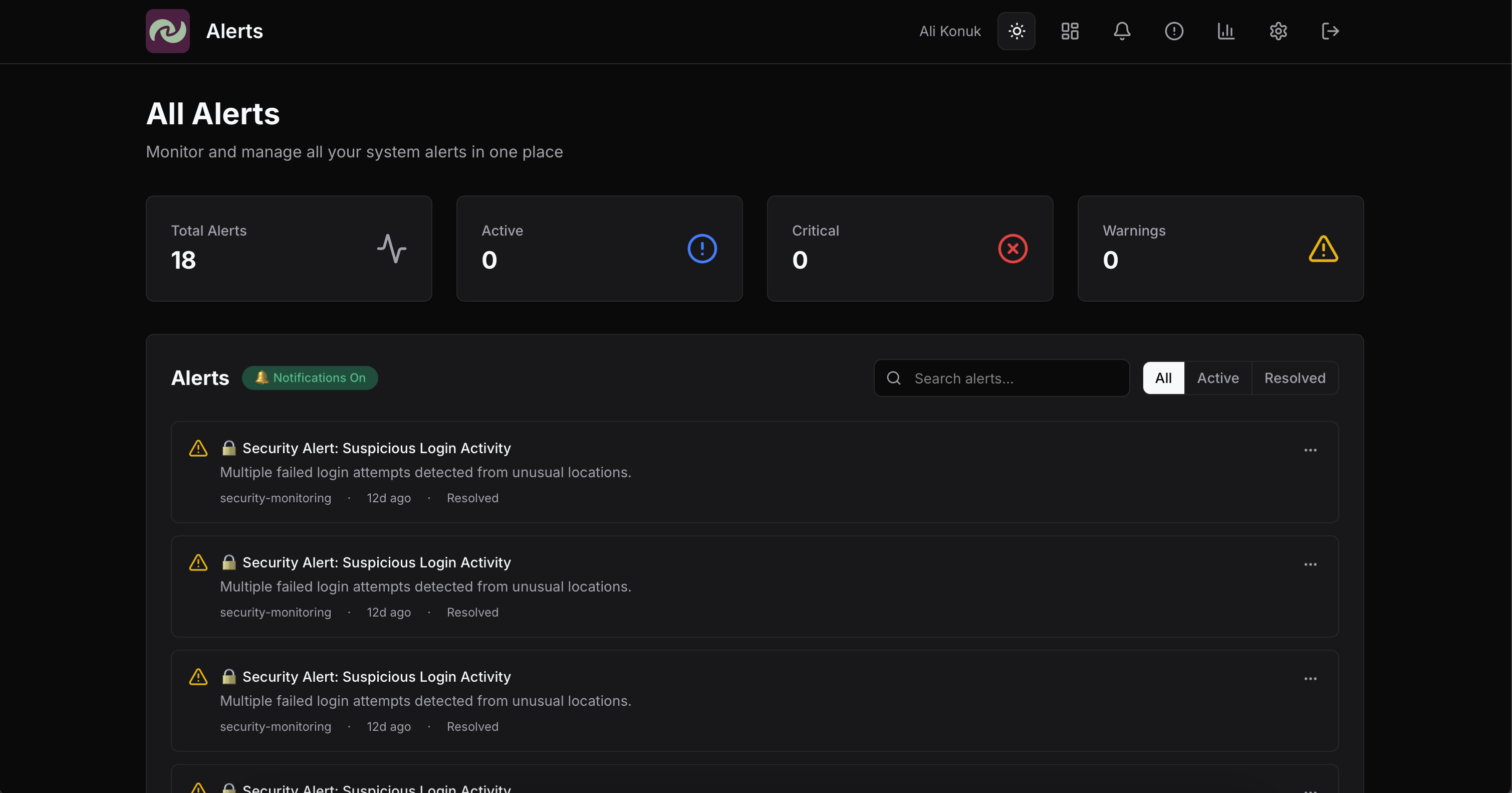Click the yellow triangle icon in Warnings card
The width and height of the screenshot is (1512, 793).
(x=1323, y=249)
